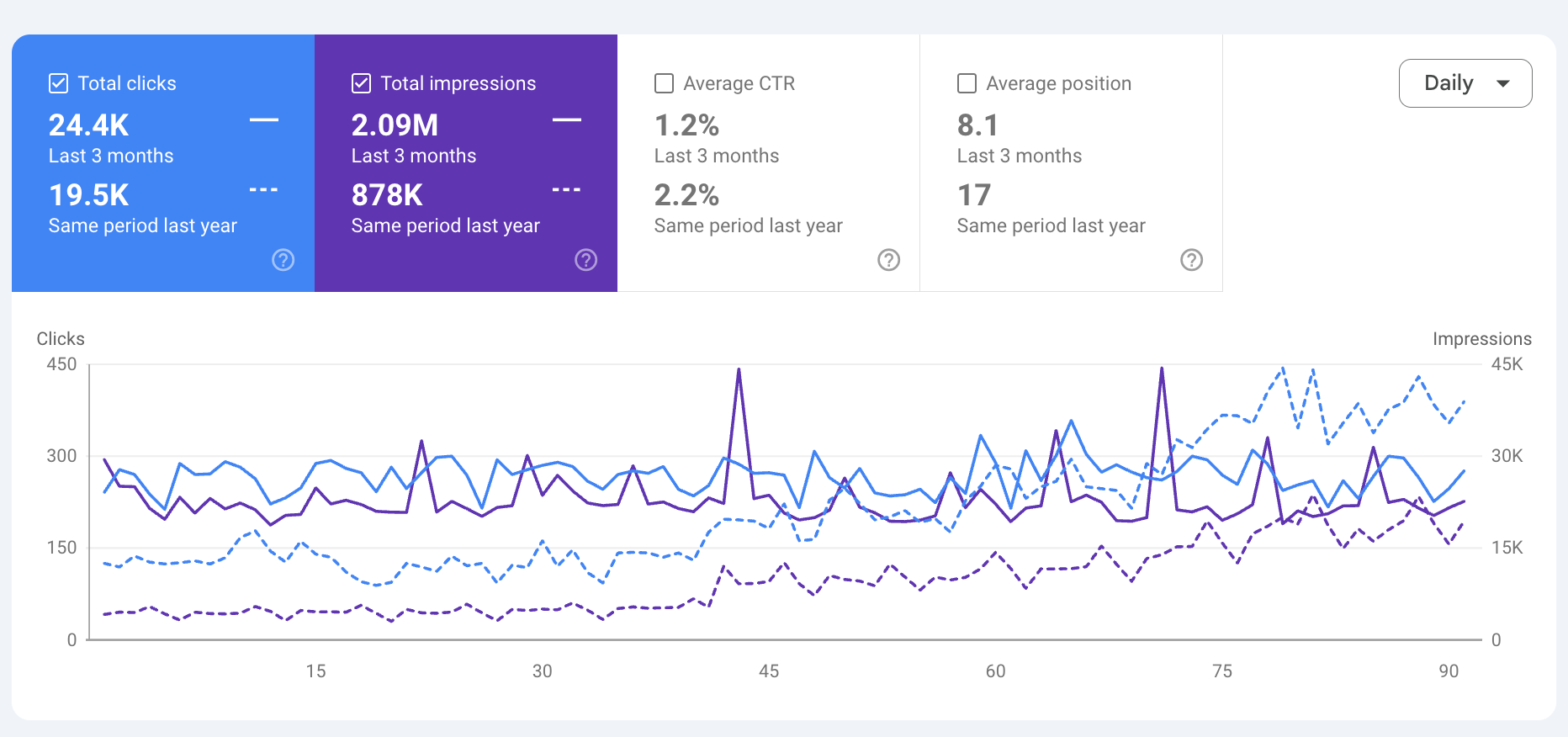The image size is (1568, 737).
Task: Uncheck the Total impressions checkbox
Action: [362, 83]
